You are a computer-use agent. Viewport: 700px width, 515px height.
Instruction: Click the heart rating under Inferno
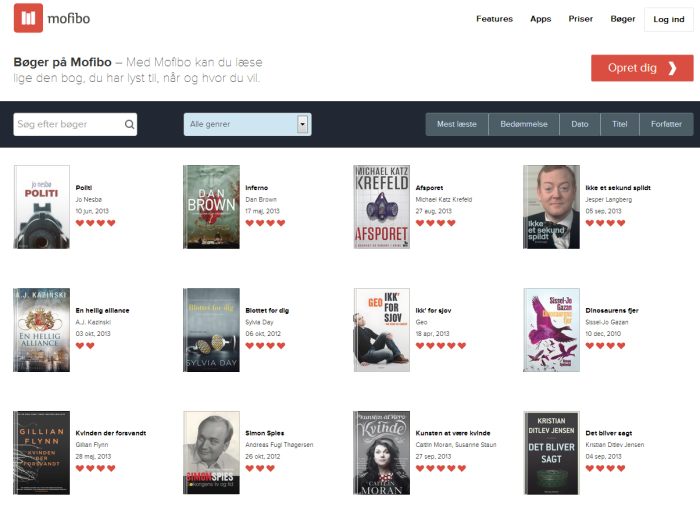pyautogui.click(x=265, y=223)
